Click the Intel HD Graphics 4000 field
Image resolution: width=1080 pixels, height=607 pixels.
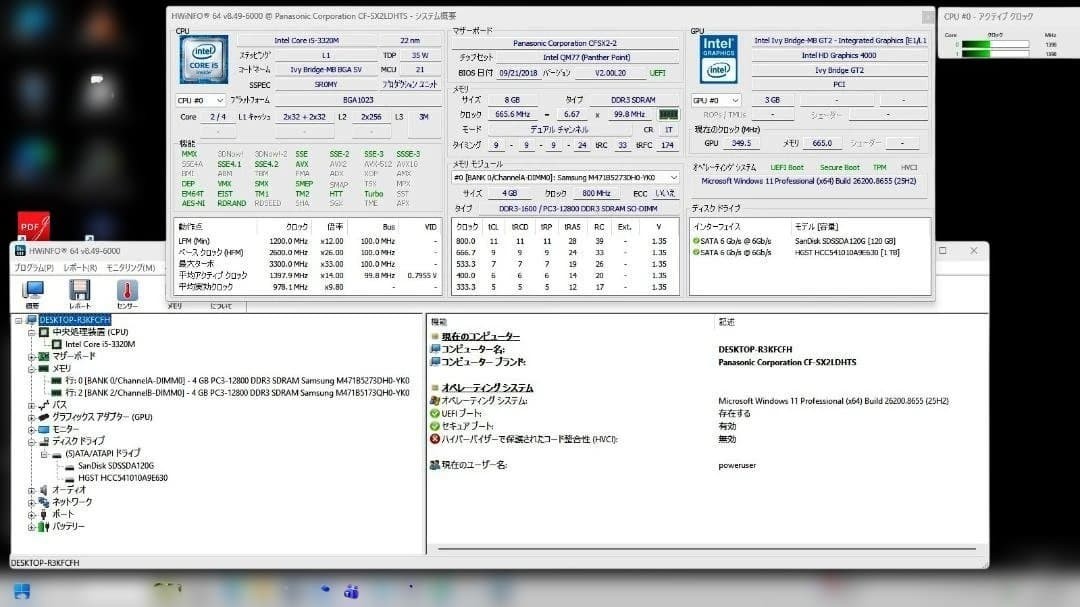click(839, 55)
